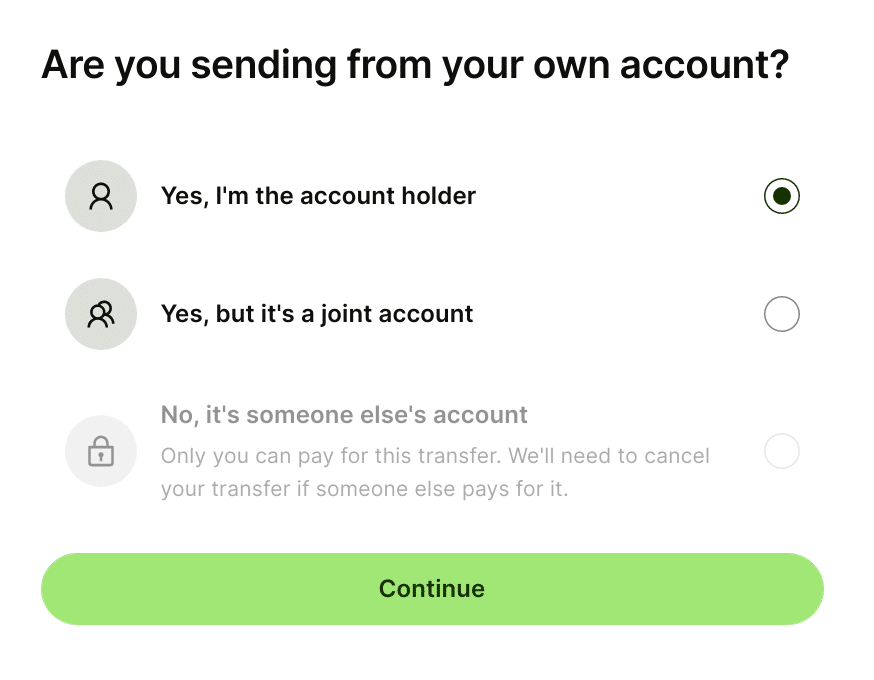Click the "Are you sending from your own account?" heading

pos(415,66)
